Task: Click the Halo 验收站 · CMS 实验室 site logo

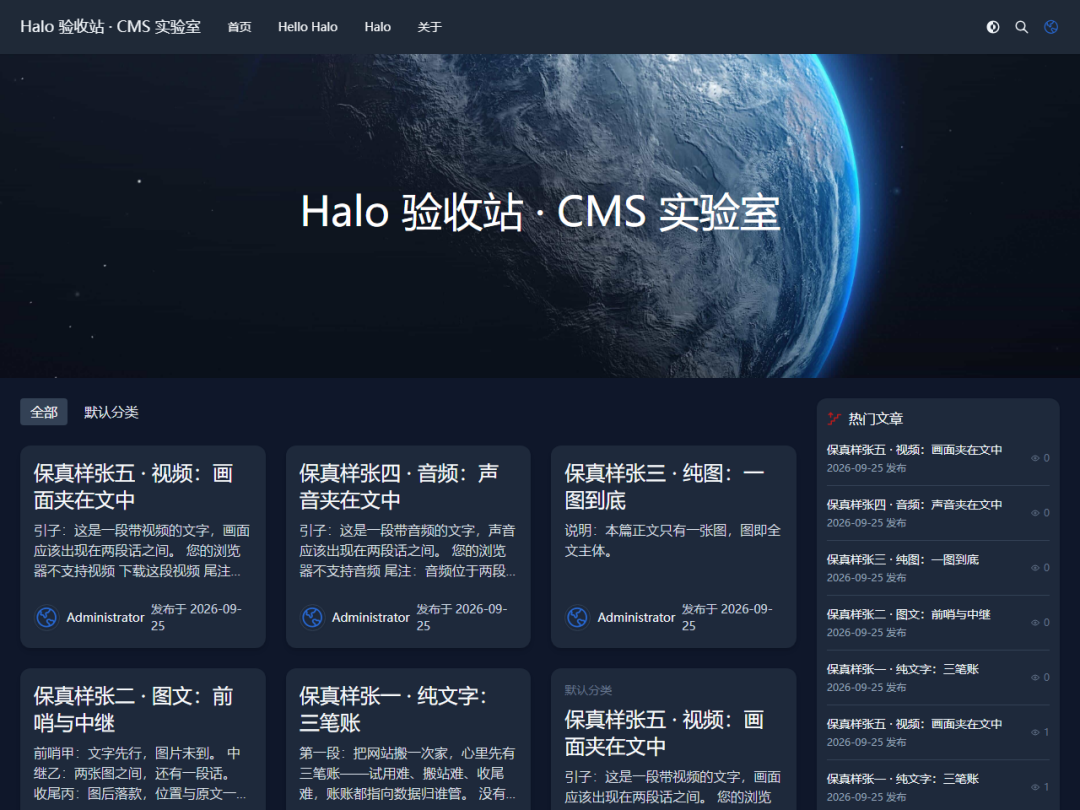Action: click(110, 27)
